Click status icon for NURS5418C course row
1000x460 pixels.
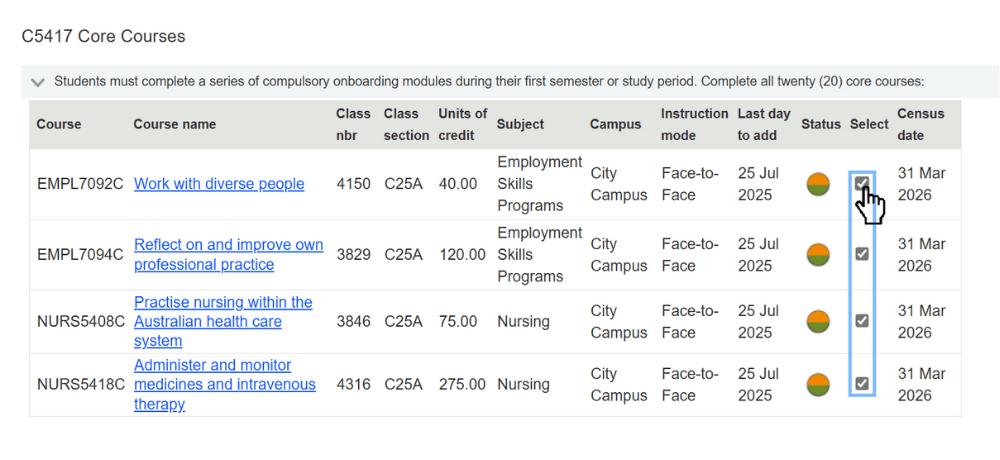coord(818,384)
